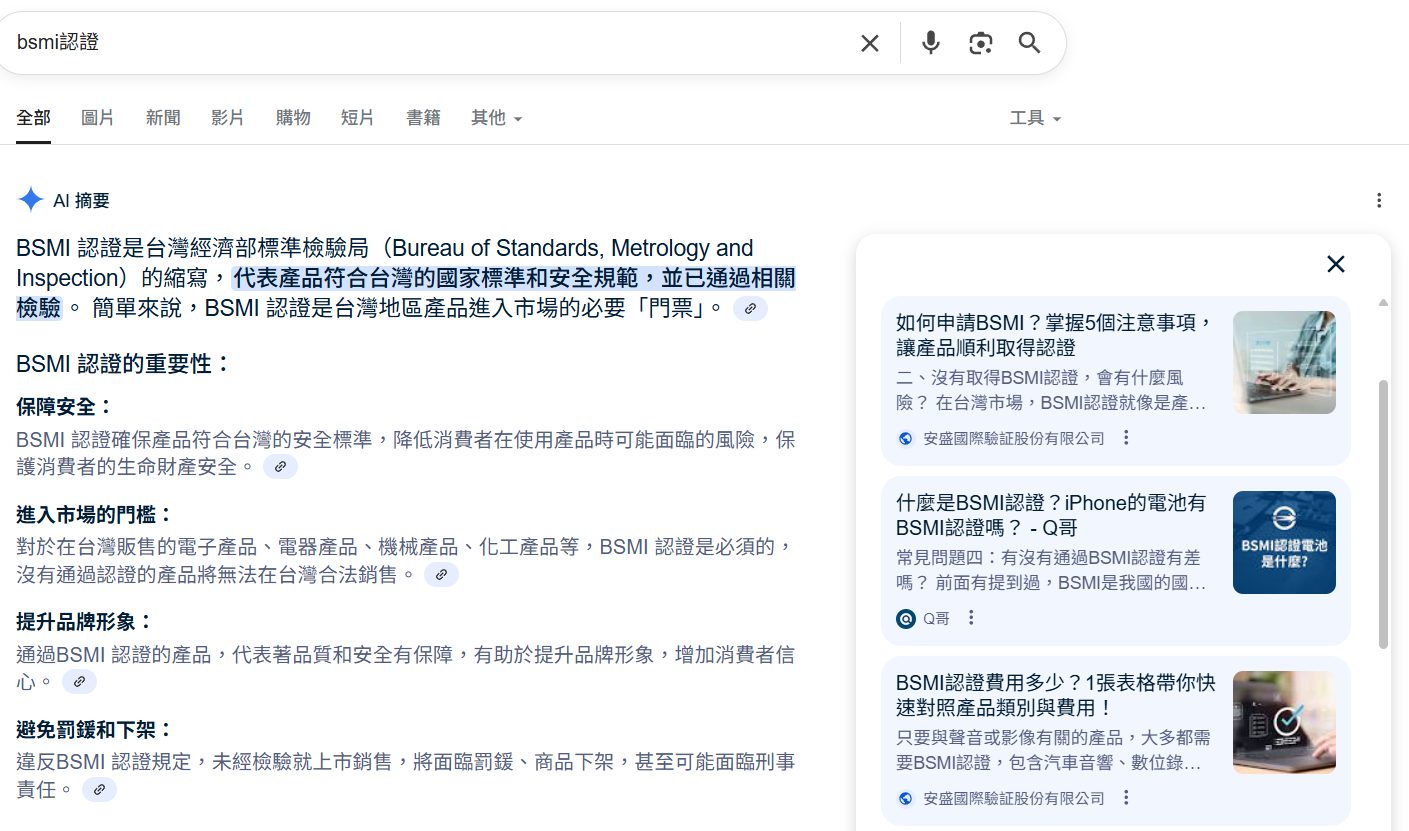The height and width of the screenshot is (831, 1409).
Task: Open source link chip under 進入市場的門檻
Action: (x=442, y=574)
